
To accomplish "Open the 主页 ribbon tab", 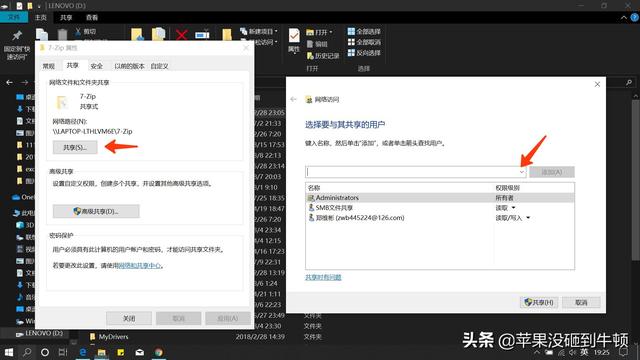I will (x=41, y=17).
